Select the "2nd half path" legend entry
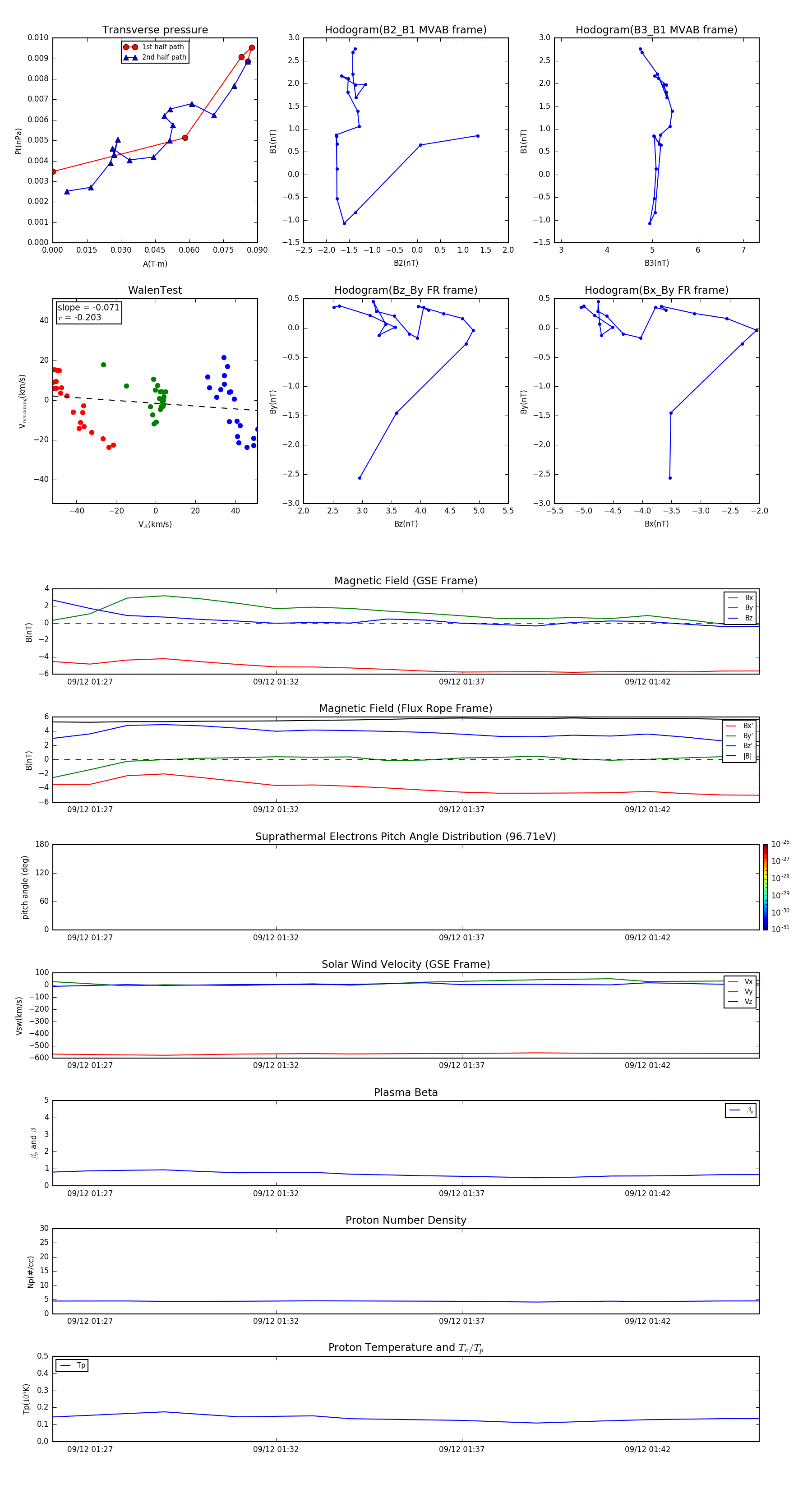The width and height of the screenshot is (812, 1489). (154, 57)
